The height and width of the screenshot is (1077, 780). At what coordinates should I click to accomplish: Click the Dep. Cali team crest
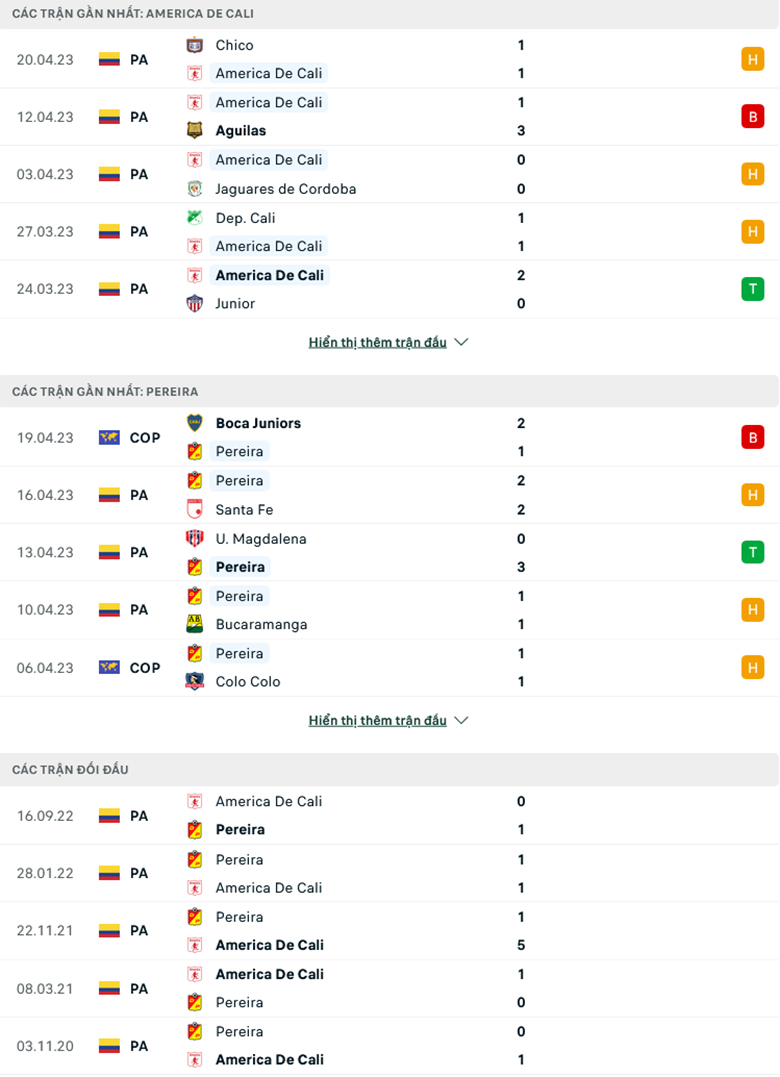coord(195,218)
